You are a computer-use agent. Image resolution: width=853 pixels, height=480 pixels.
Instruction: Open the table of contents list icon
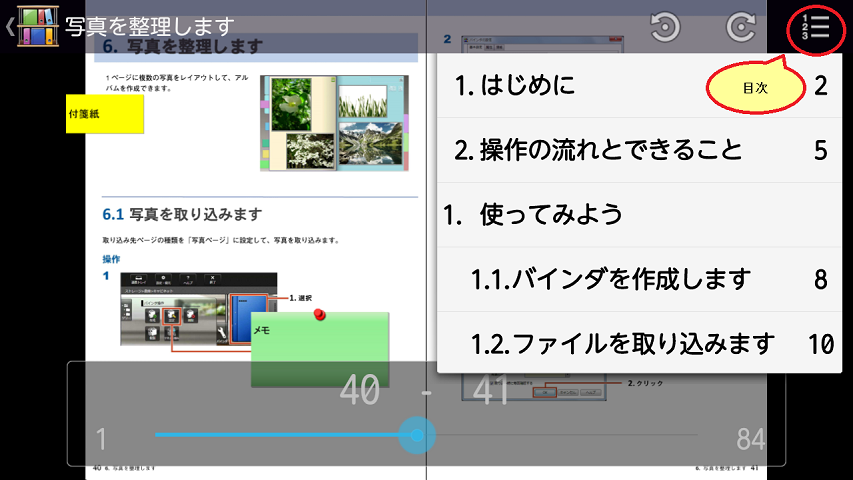[815, 26]
